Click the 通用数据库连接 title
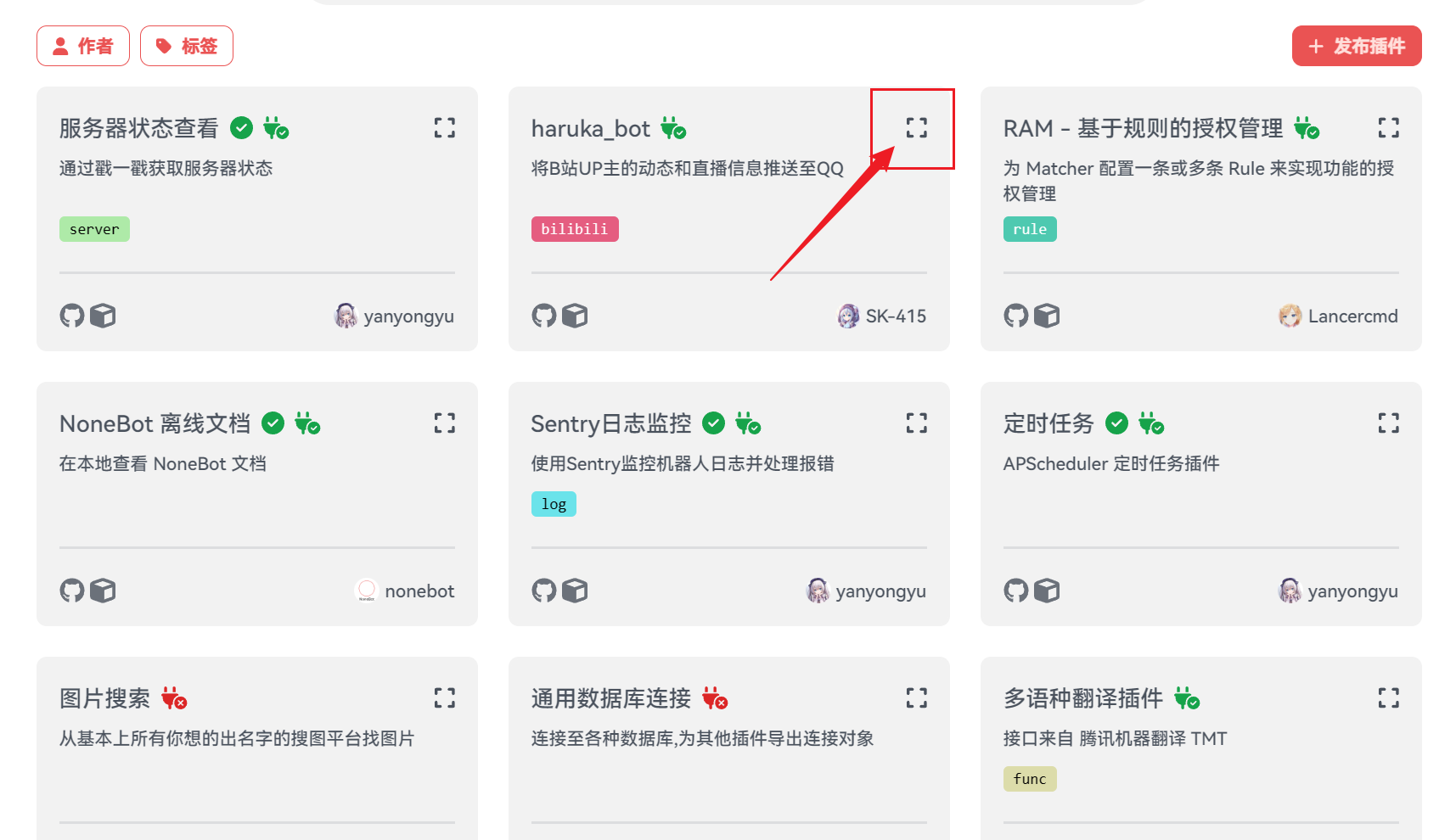This screenshot has height=840, width=1456. click(x=611, y=698)
